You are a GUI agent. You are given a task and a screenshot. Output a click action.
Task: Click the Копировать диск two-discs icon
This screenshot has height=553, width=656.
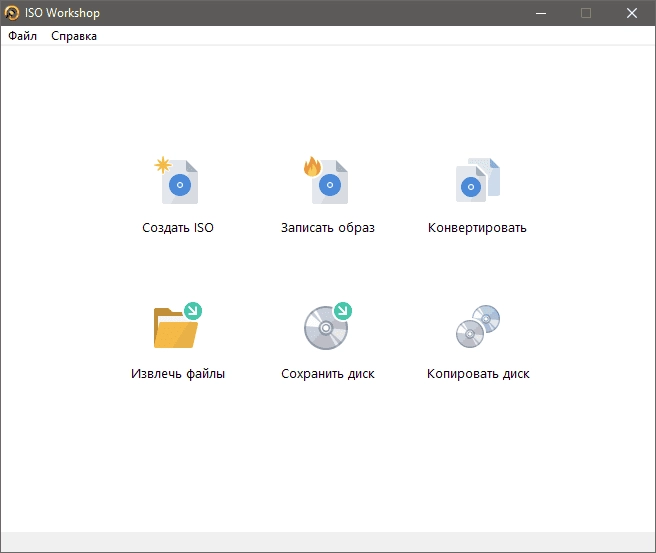click(478, 326)
